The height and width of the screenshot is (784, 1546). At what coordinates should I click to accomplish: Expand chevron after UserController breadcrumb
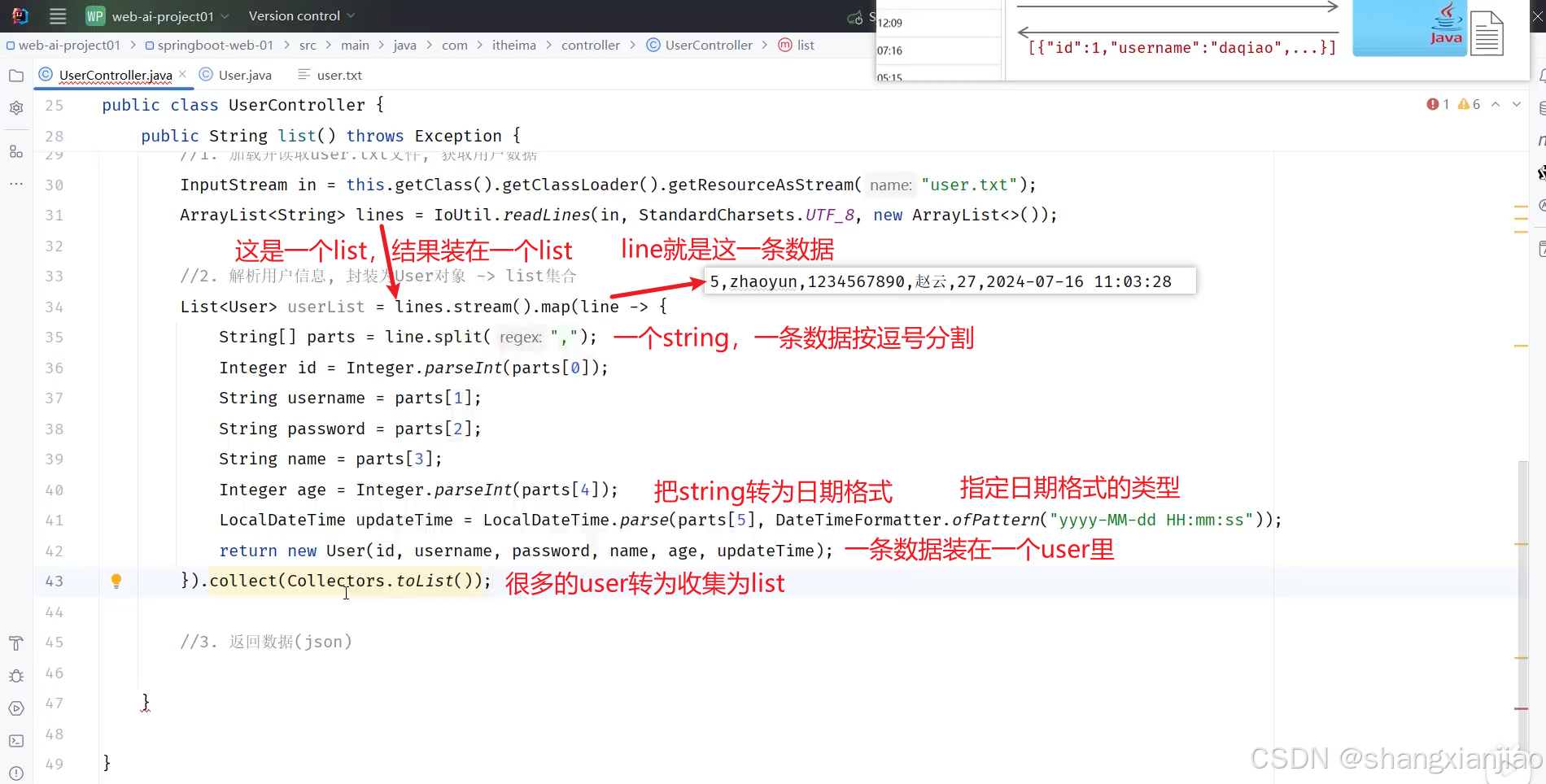[x=765, y=46]
